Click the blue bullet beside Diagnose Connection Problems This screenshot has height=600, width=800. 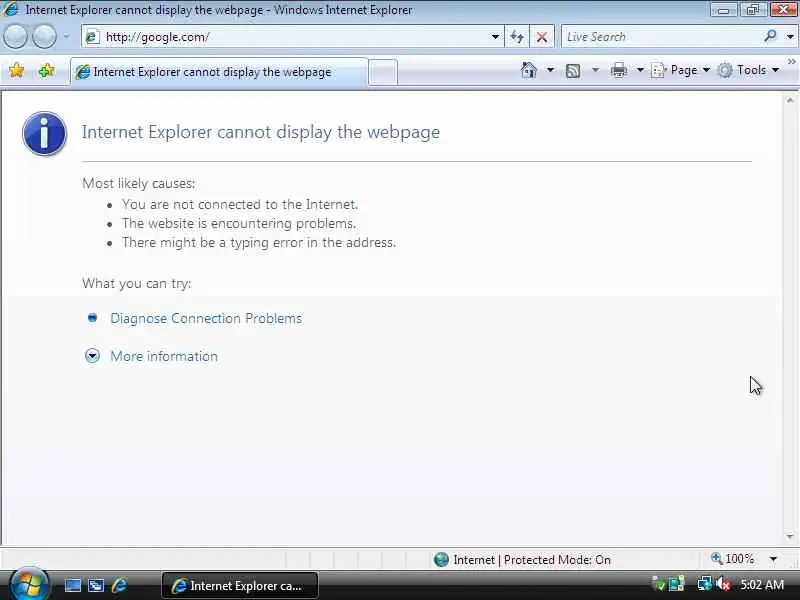pyautogui.click(x=92, y=318)
